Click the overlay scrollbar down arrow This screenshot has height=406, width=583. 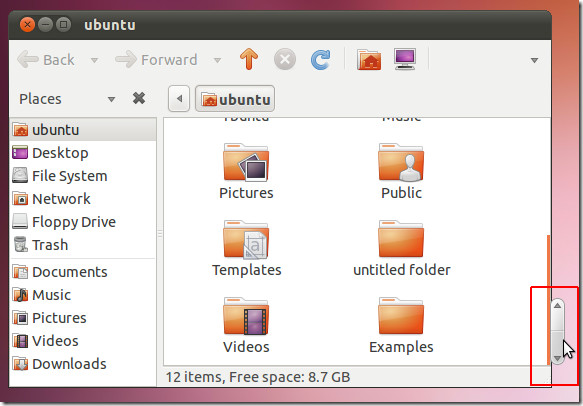557,358
